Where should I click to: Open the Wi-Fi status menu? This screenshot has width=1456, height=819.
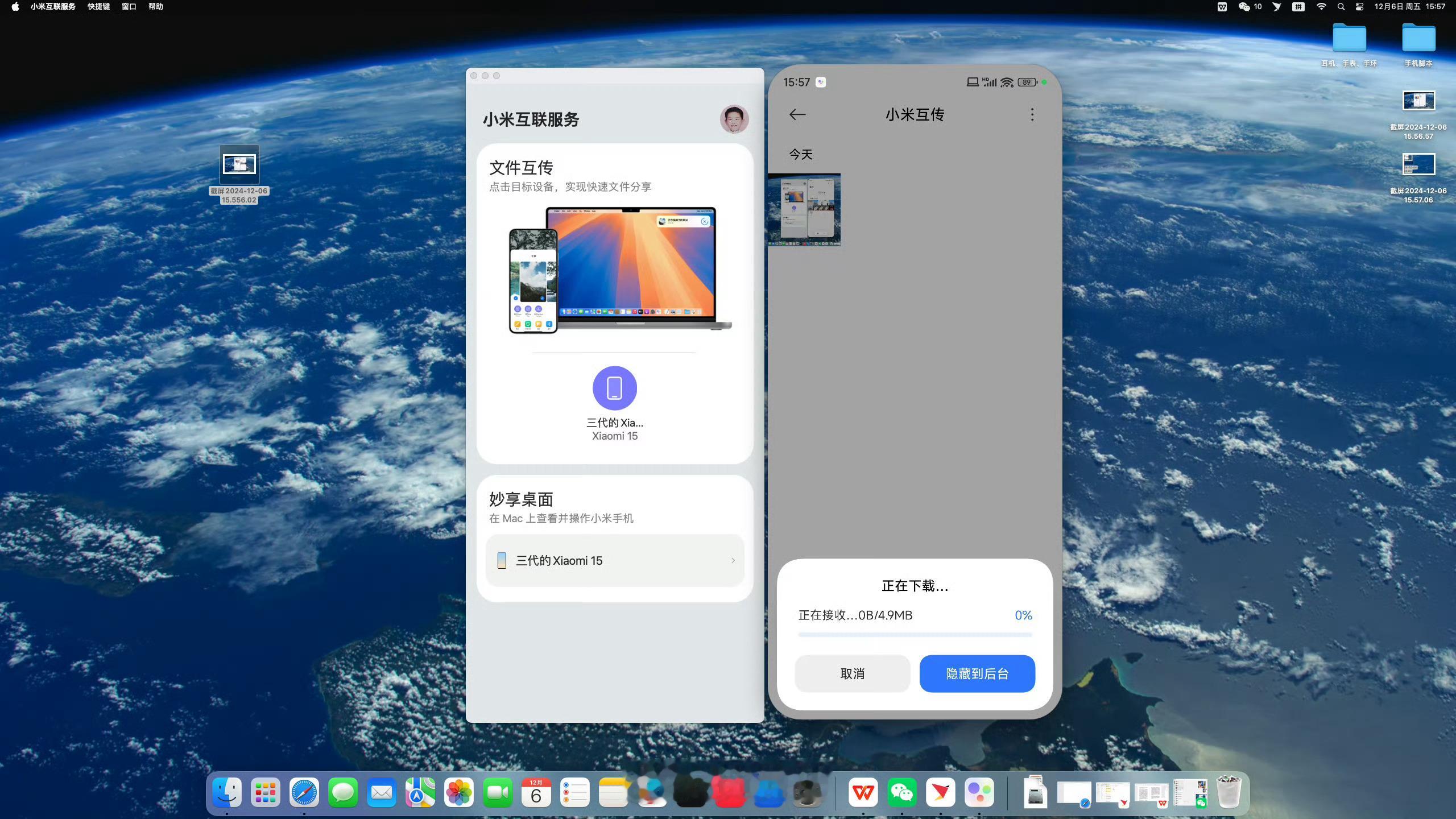1321,7
